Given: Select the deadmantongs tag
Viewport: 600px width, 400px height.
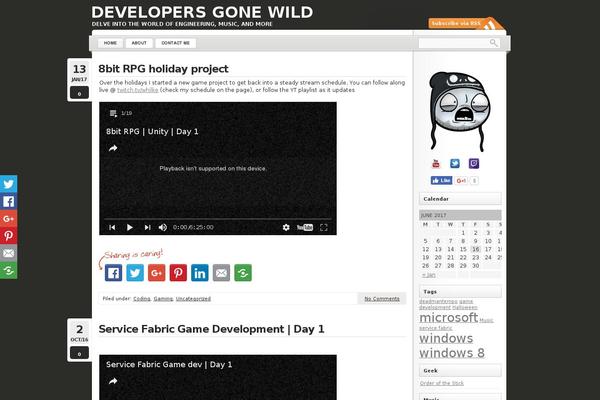Looking at the screenshot, I should tap(438, 301).
